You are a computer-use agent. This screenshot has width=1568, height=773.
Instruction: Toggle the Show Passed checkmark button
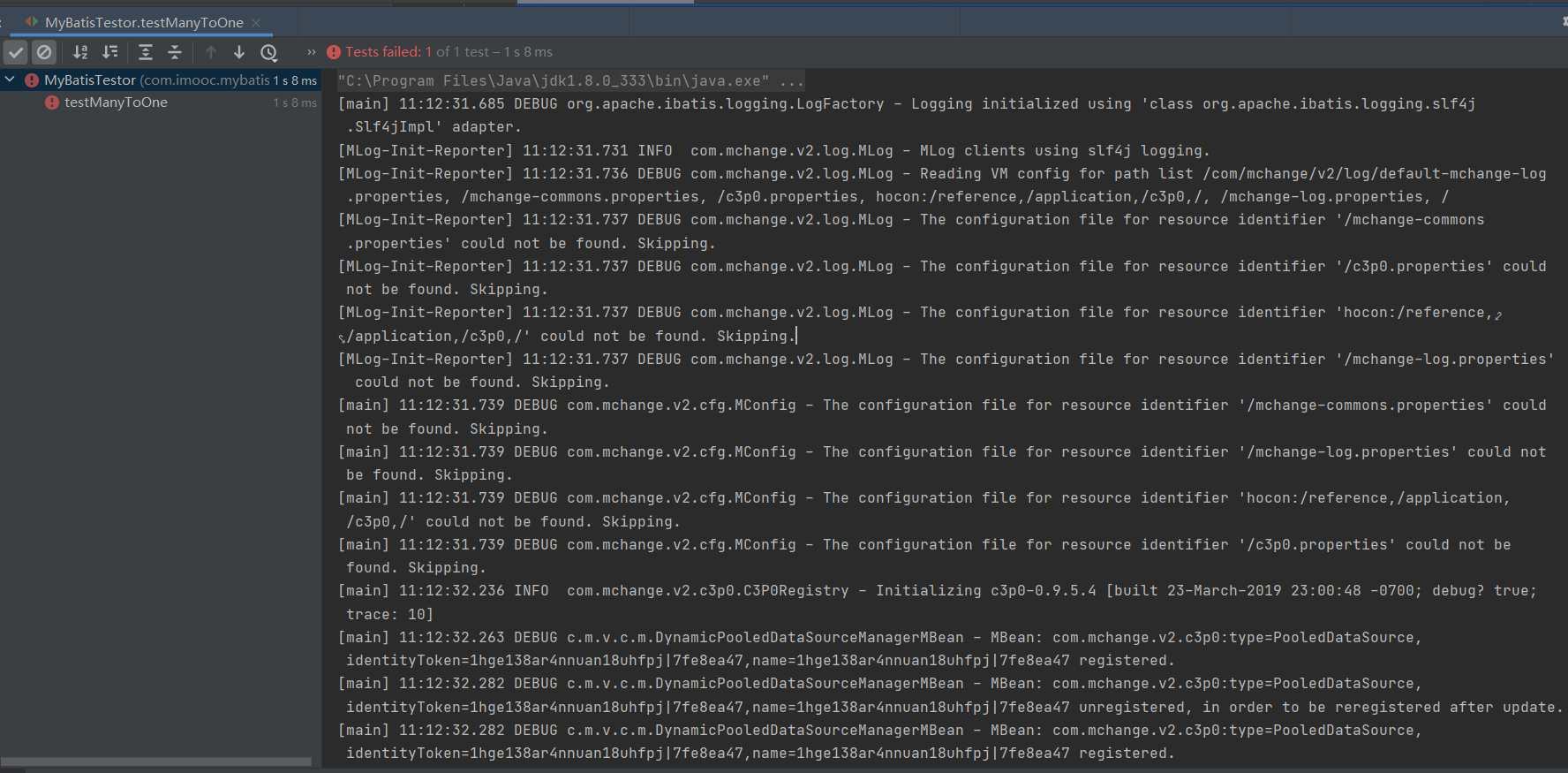tap(16, 52)
